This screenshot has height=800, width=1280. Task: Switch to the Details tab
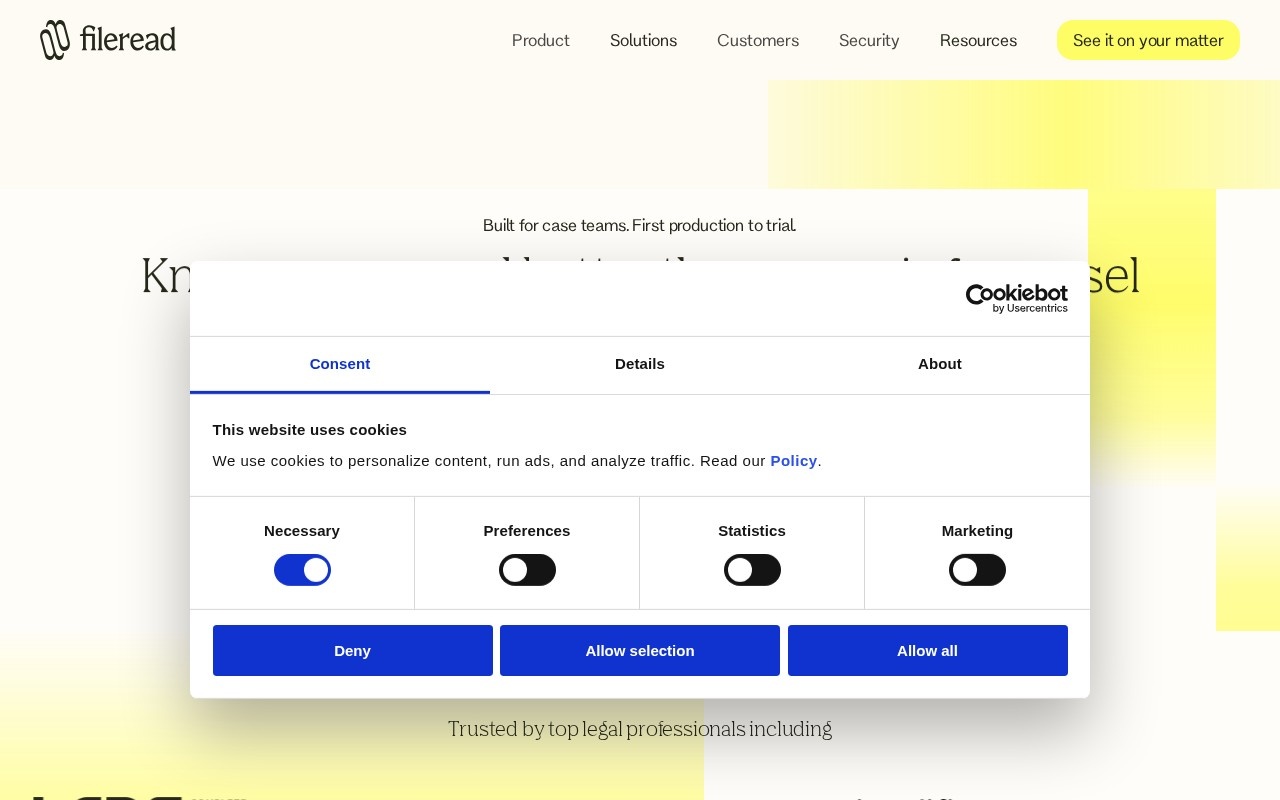(x=640, y=365)
